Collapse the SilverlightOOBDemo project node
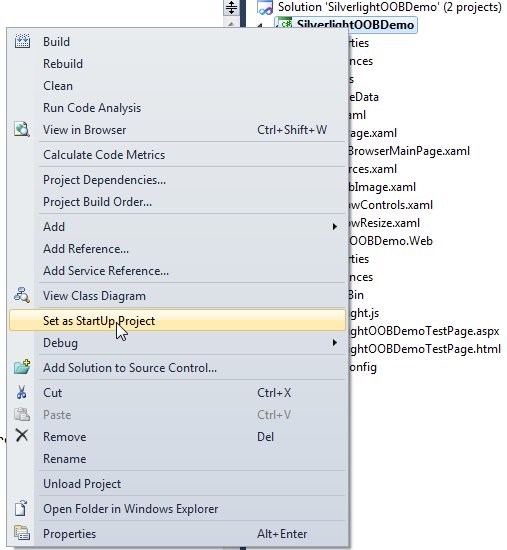The width and height of the screenshot is (507, 550). click(x=260, y=26)
